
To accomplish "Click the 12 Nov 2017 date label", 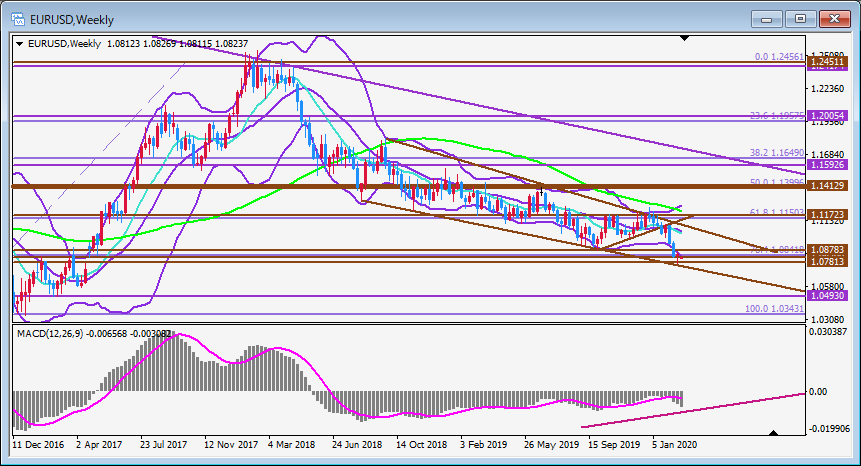I will pyautogui.click(x=231, y=445).
